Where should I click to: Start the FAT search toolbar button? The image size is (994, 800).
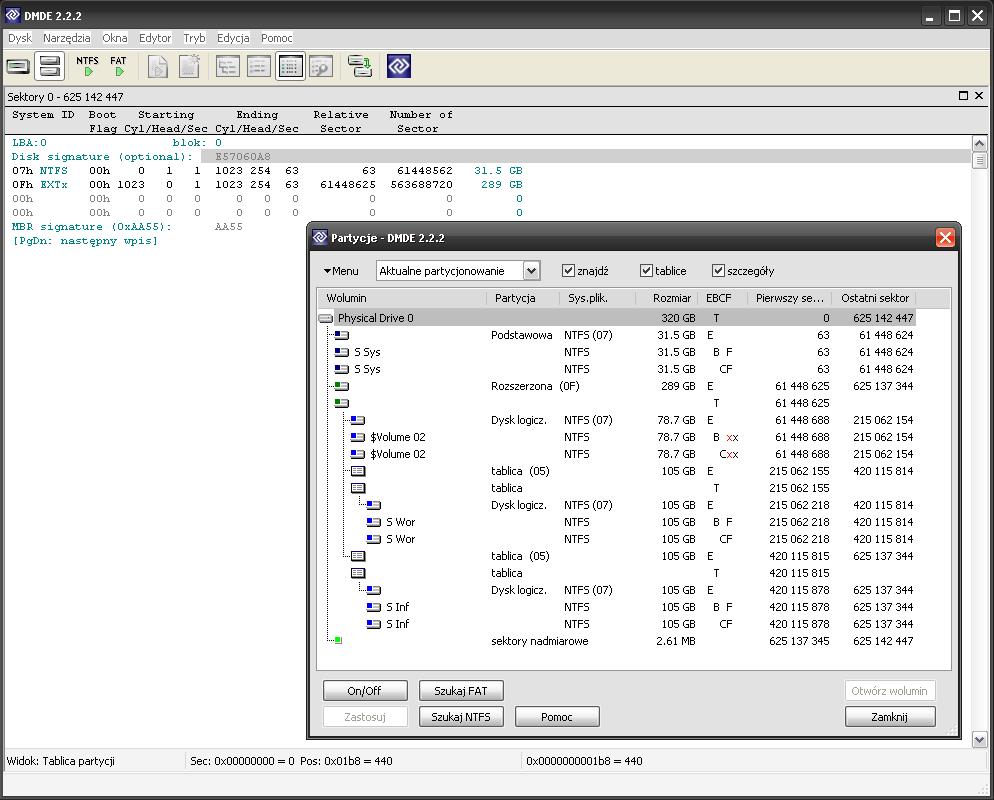pyautogui.click(x=119, y=66)
